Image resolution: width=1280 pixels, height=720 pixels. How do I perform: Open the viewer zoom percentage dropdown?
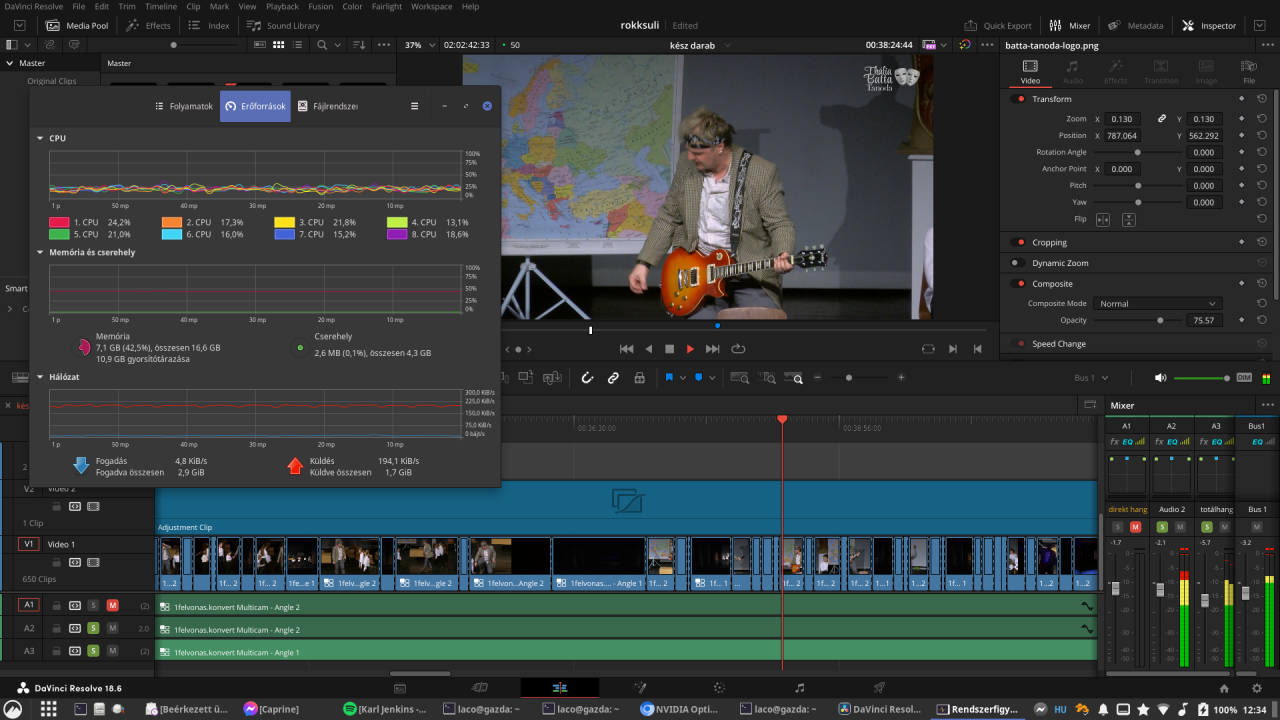[418, 45]
